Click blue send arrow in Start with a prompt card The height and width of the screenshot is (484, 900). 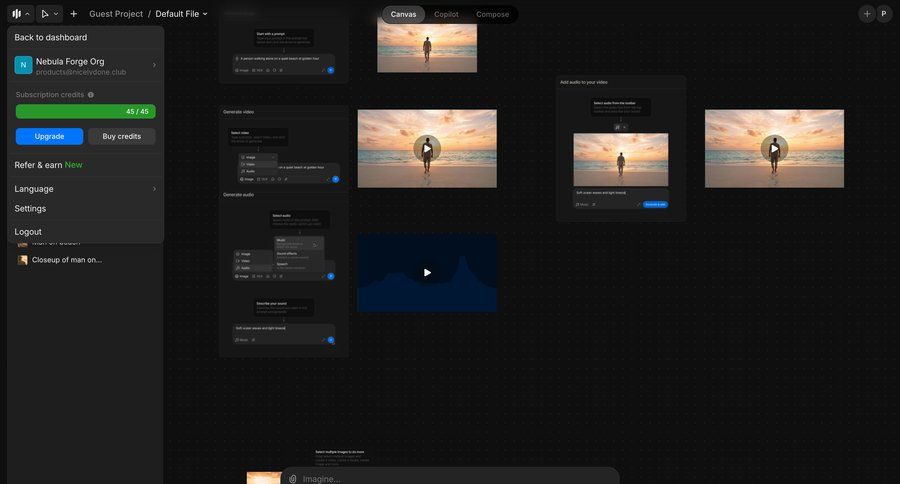click(331, 70)
